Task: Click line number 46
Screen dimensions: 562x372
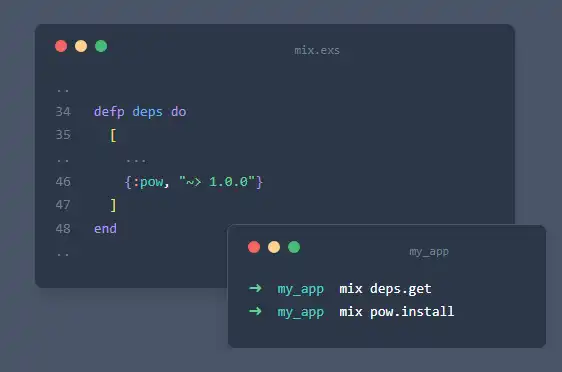Action: coord(63,182)
